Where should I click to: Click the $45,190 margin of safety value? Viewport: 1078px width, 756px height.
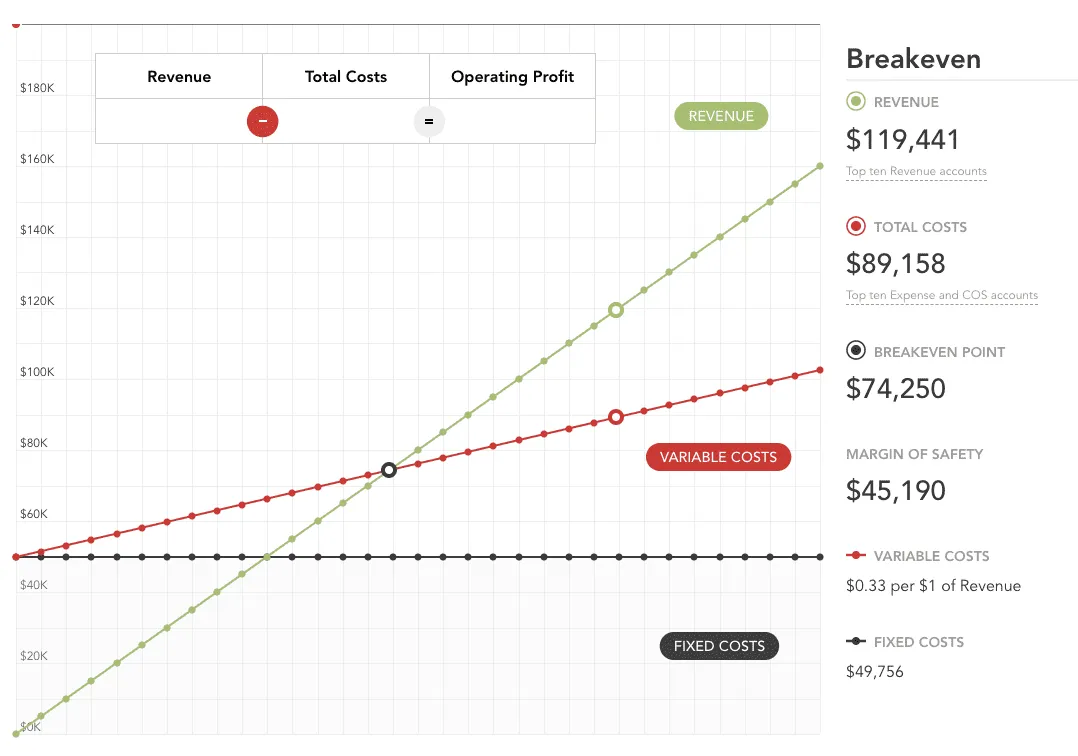[x=895, y=490]
